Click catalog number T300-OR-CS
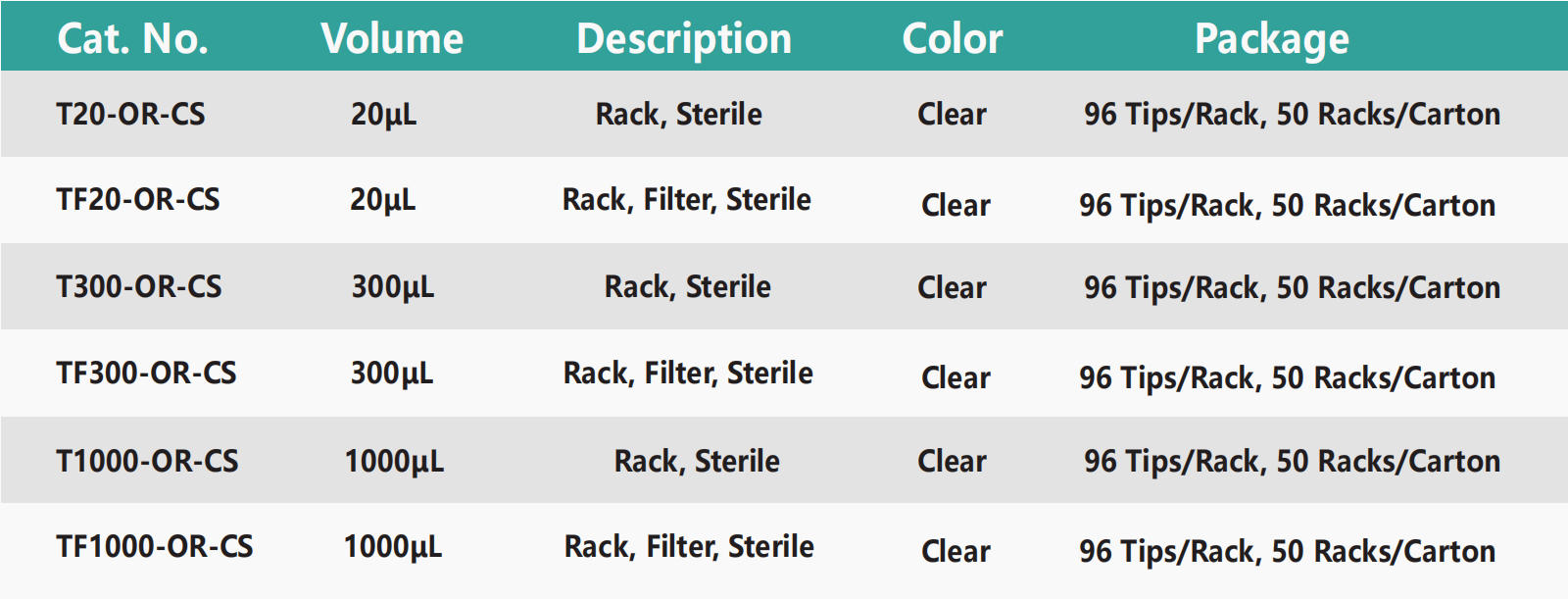 (139, 287)
